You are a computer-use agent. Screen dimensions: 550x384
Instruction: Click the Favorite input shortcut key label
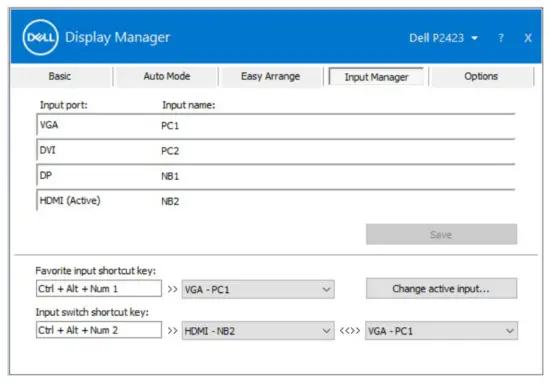pos(95,271)
